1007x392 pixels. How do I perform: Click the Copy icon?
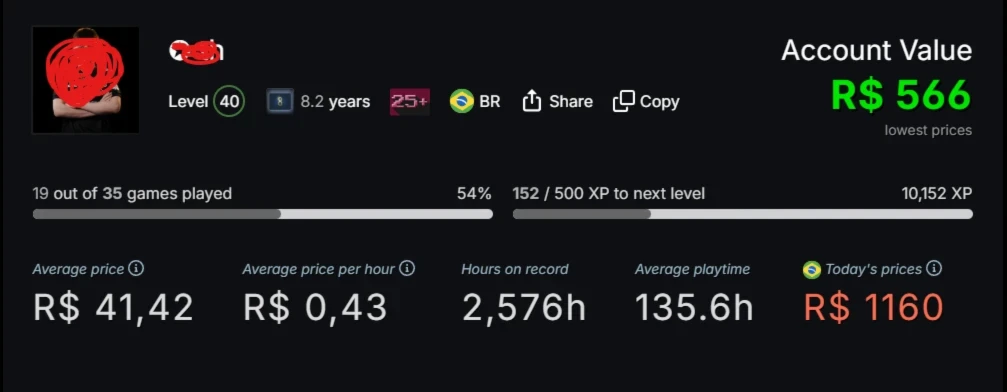pyautogui.click(x=624, y=101)
